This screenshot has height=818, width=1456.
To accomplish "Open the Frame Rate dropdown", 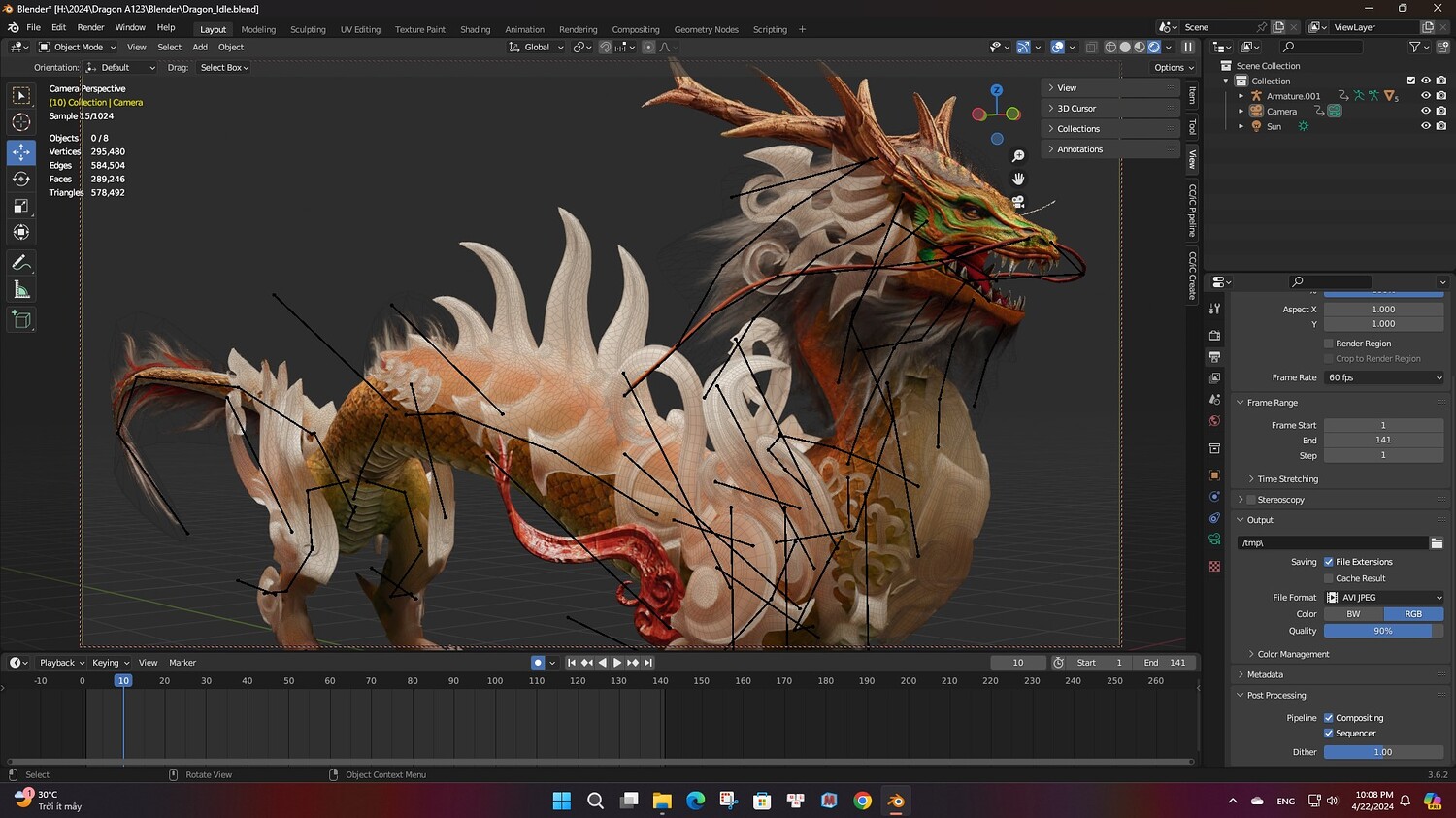I will pyautogui.click(x=1383, y=377).
